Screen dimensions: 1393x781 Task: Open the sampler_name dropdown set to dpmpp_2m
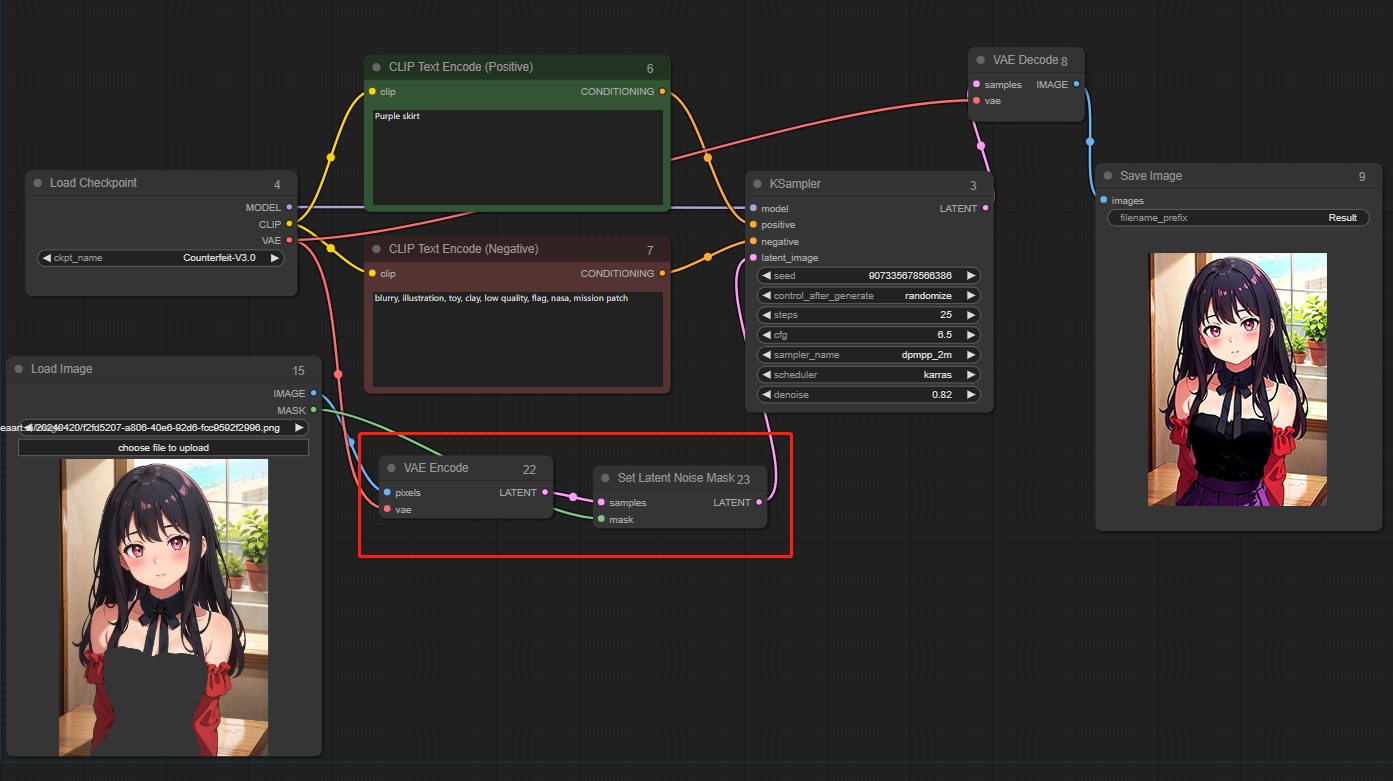coord(868,355)
